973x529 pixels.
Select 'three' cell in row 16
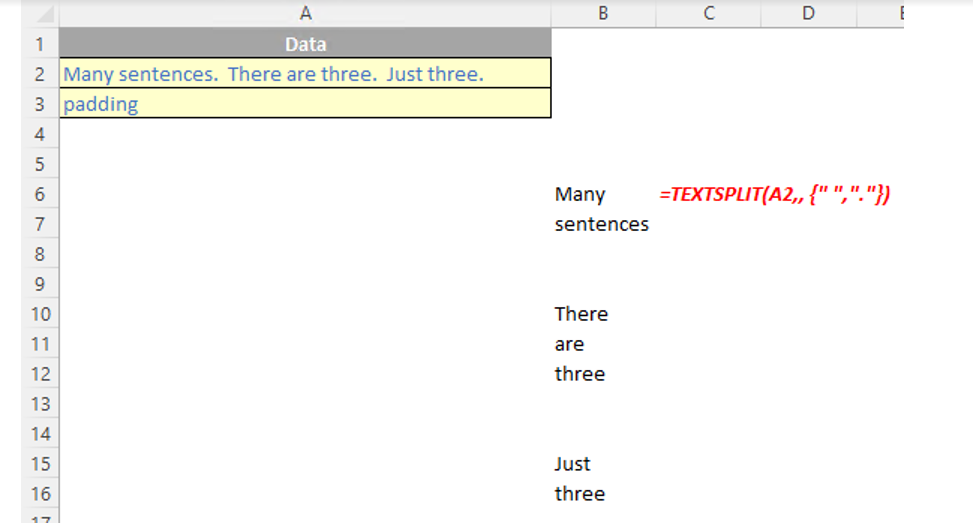603,494
